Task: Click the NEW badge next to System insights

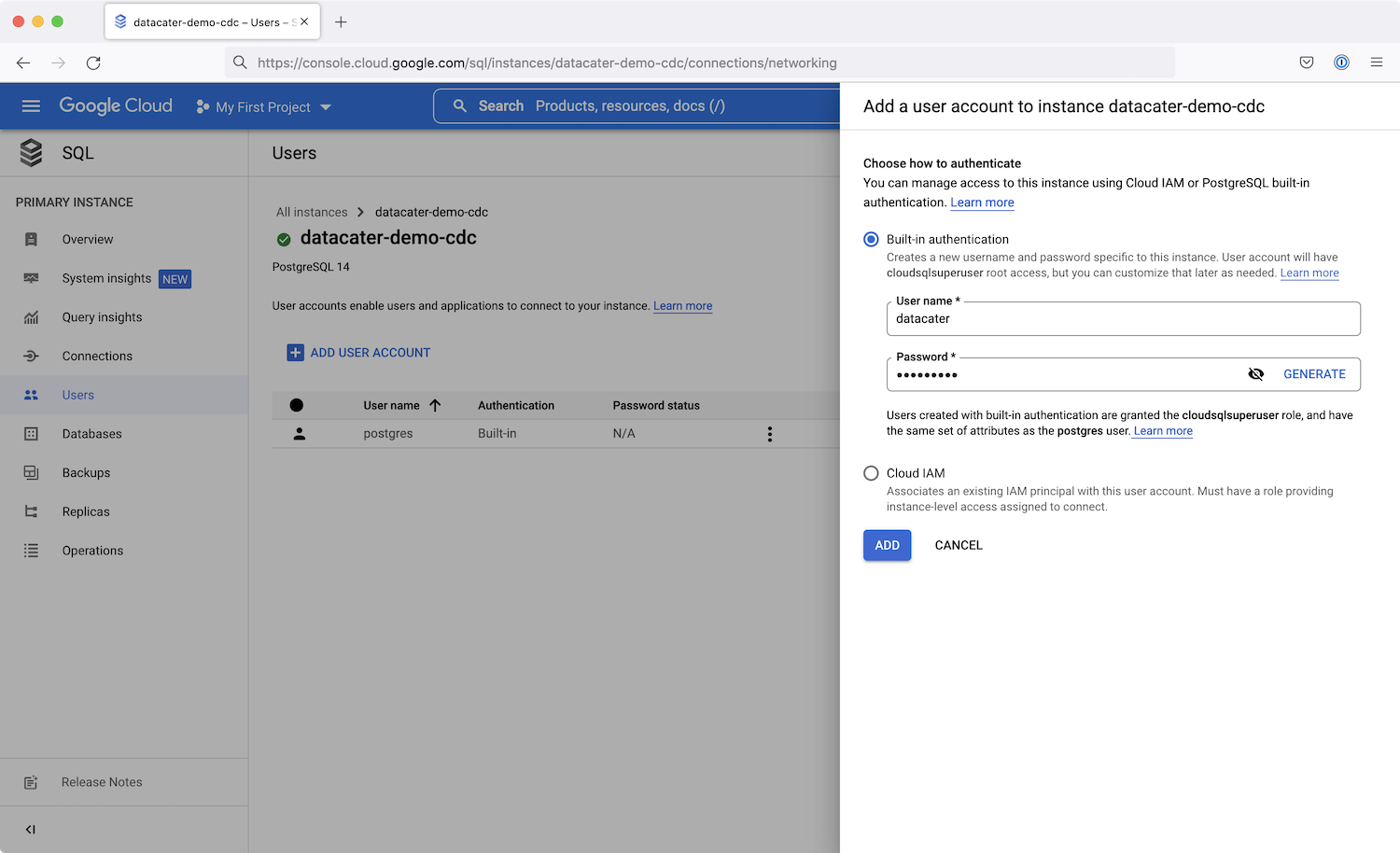Action: point(175,279)
